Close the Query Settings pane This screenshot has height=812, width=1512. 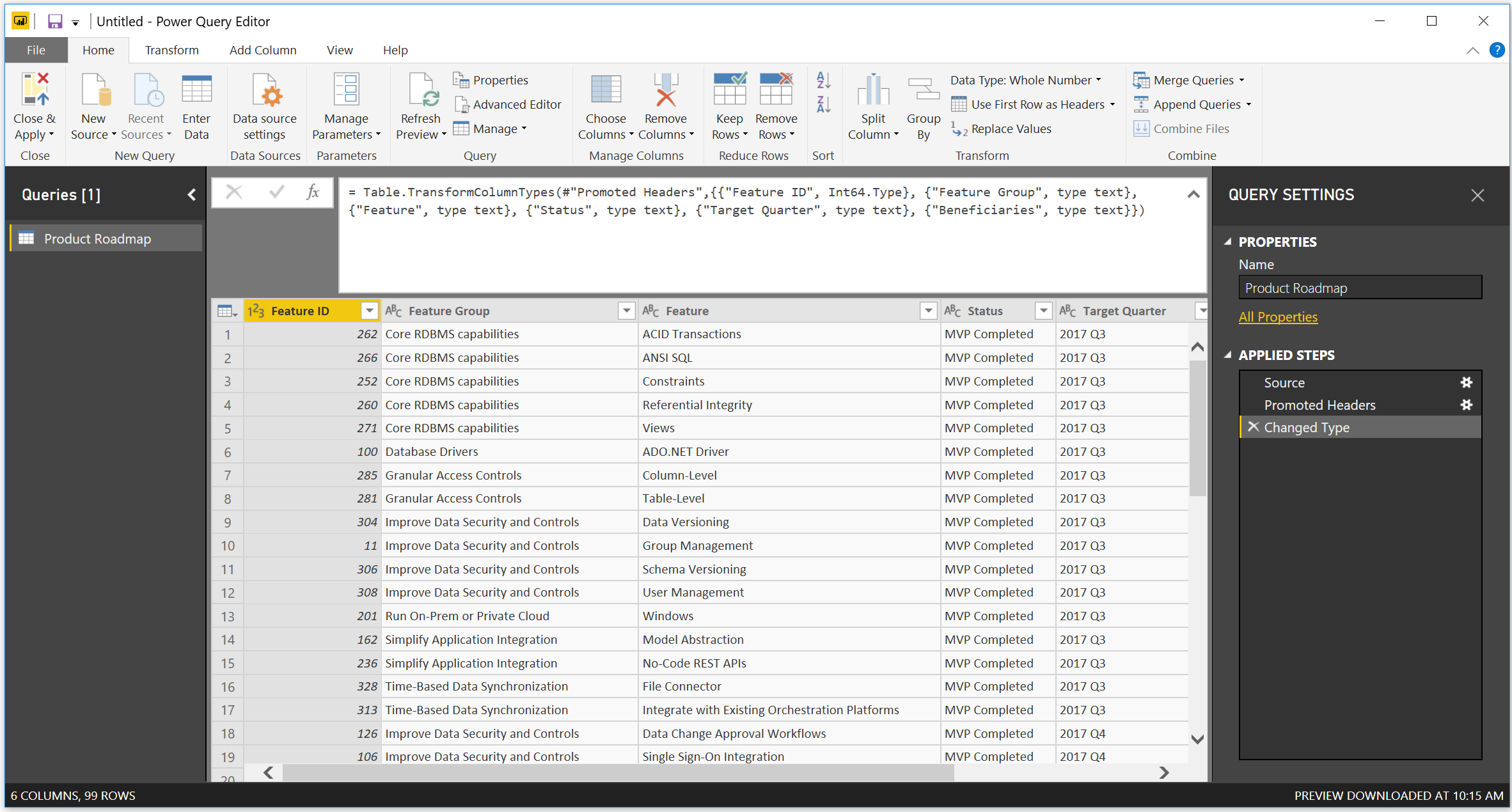pos(1477,195)
